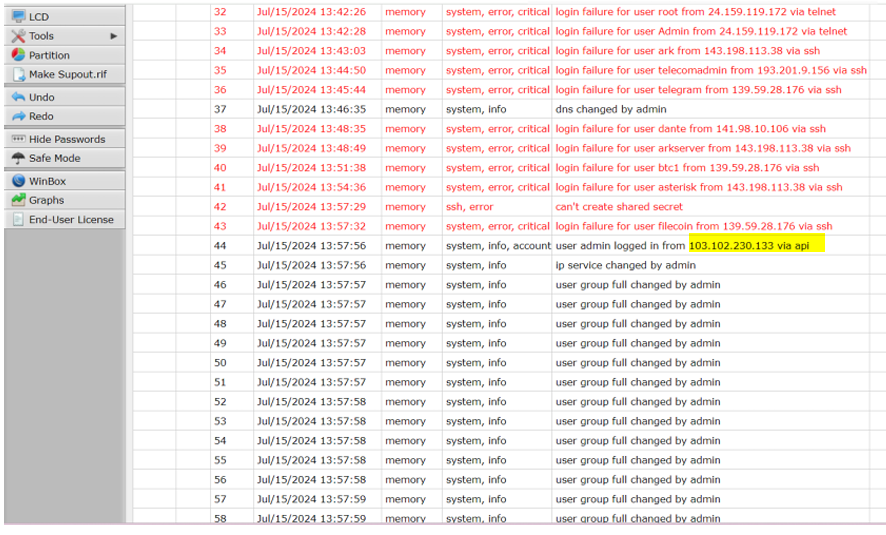886x535 pixels.
Task: Click the Make Supout.rif file icon
Action: [x=19, y=74]
